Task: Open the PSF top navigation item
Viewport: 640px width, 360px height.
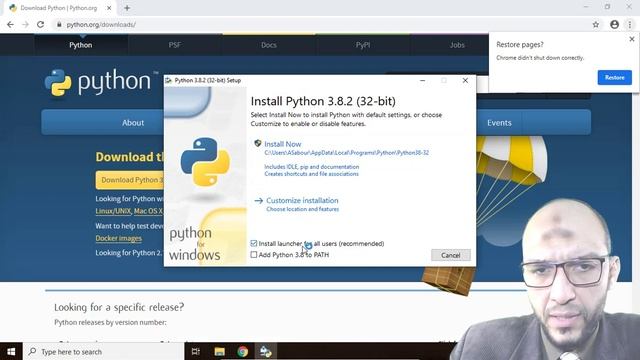Action: coord(175,45)
